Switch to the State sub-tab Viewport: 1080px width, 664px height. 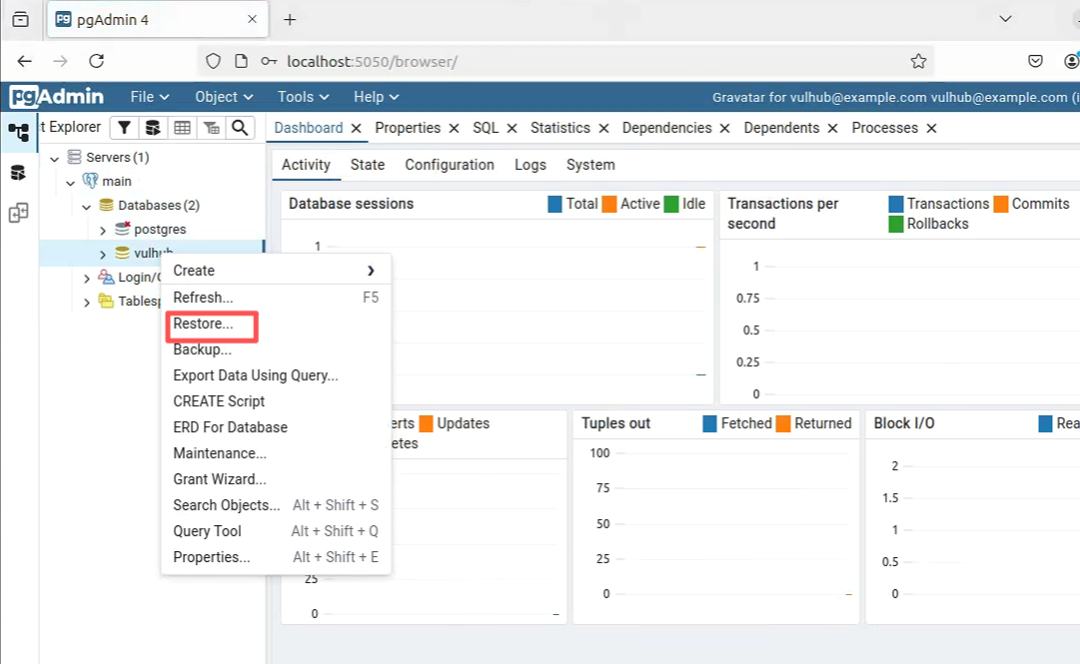(x=367, y=165)
